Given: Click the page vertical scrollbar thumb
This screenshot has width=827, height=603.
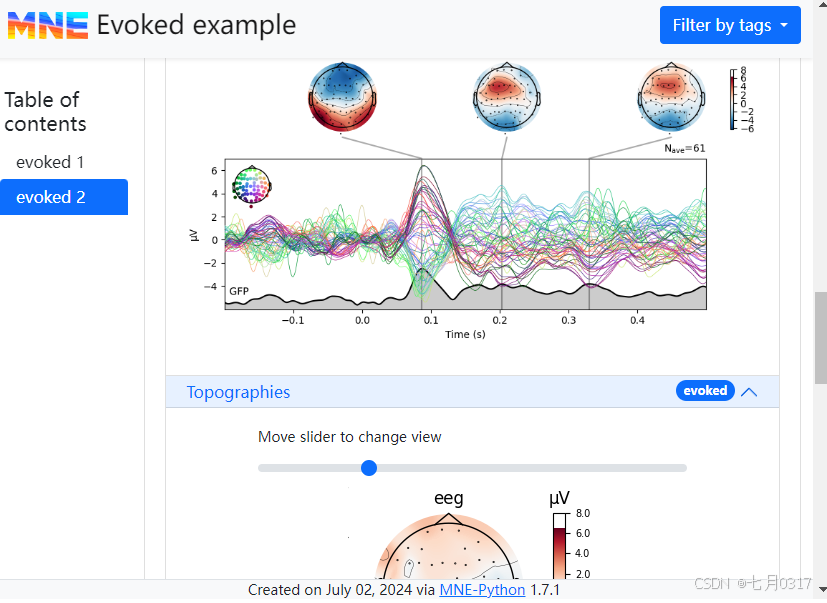Looking at the screenshot, I should (x=821, y=340).
